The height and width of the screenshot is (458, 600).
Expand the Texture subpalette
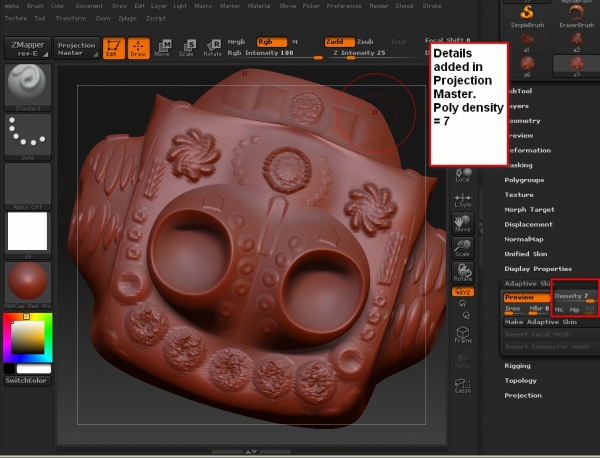518,195
